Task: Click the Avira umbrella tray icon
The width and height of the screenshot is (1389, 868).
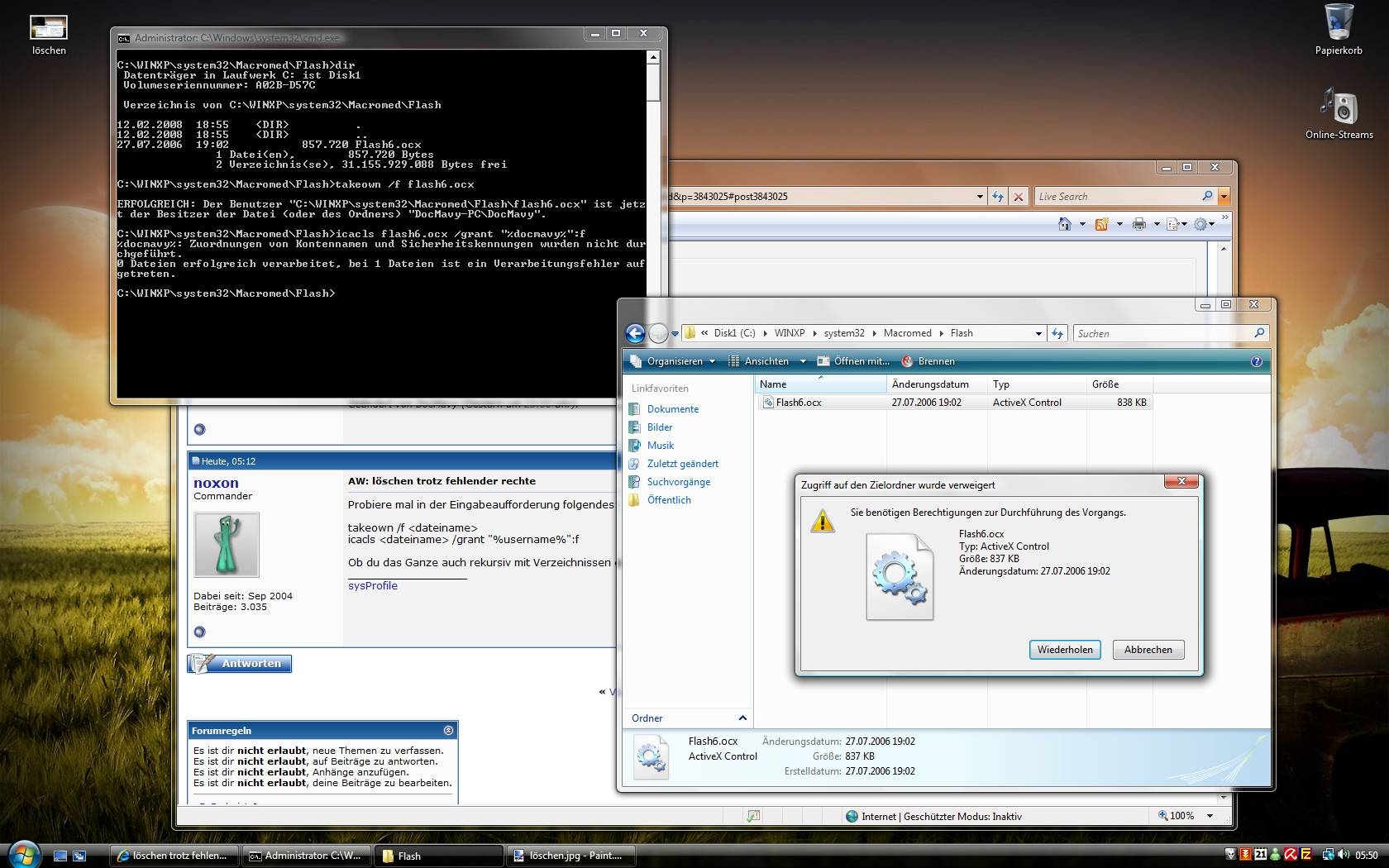Action: coord(1291,855)
